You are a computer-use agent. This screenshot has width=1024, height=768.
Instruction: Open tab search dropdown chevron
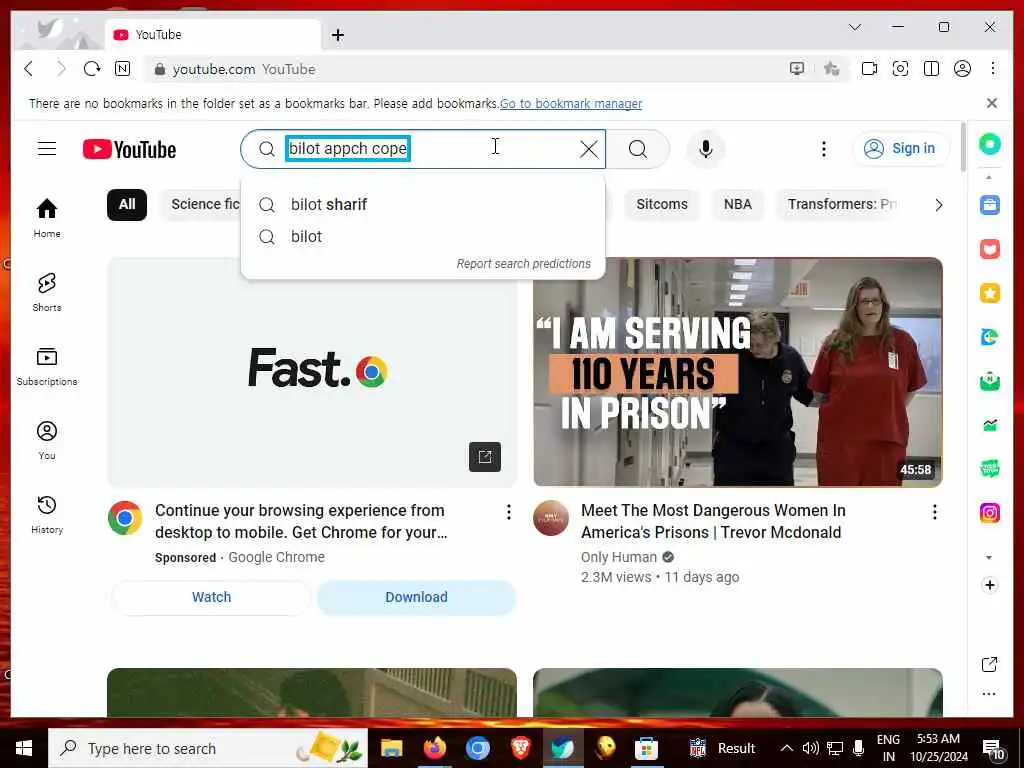(x=854, y=27)
